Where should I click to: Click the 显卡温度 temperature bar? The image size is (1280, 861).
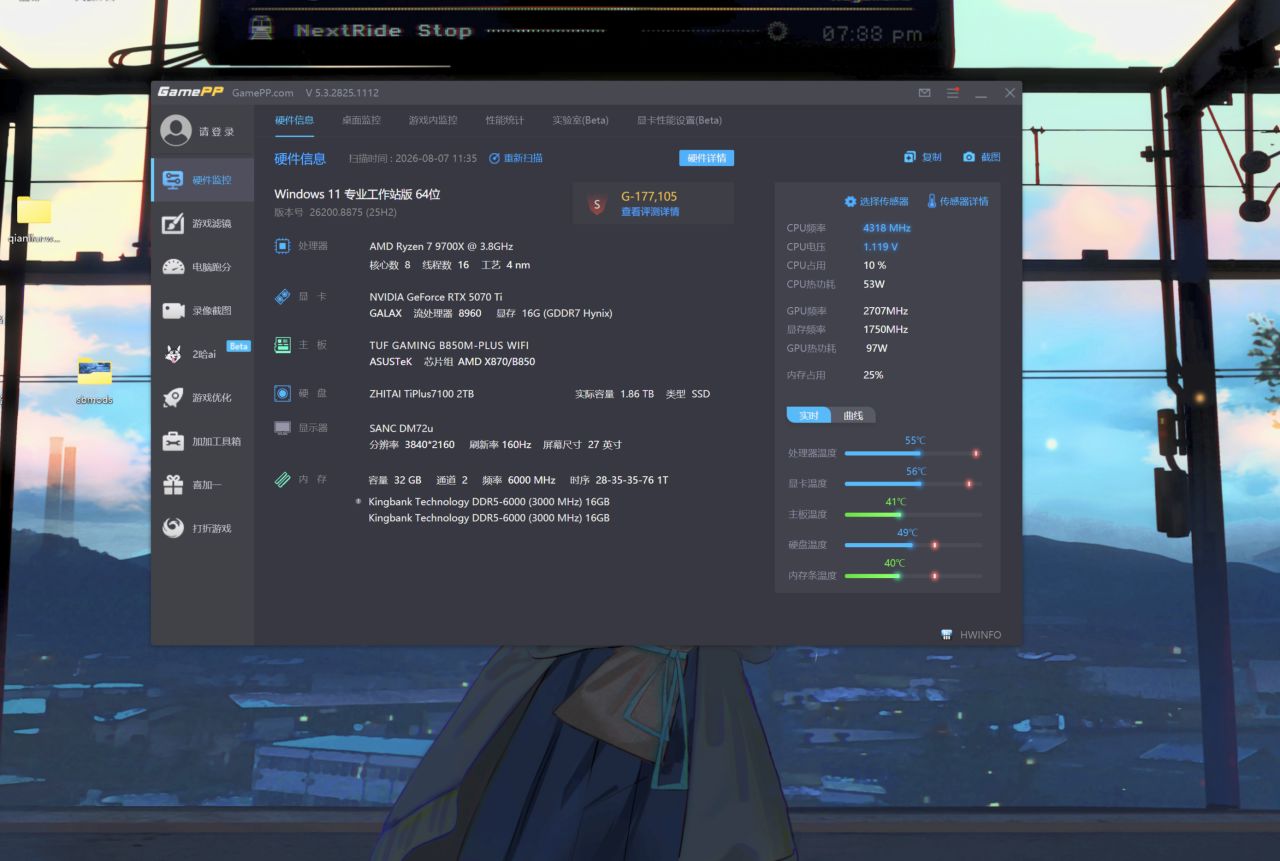click(913, 484)
